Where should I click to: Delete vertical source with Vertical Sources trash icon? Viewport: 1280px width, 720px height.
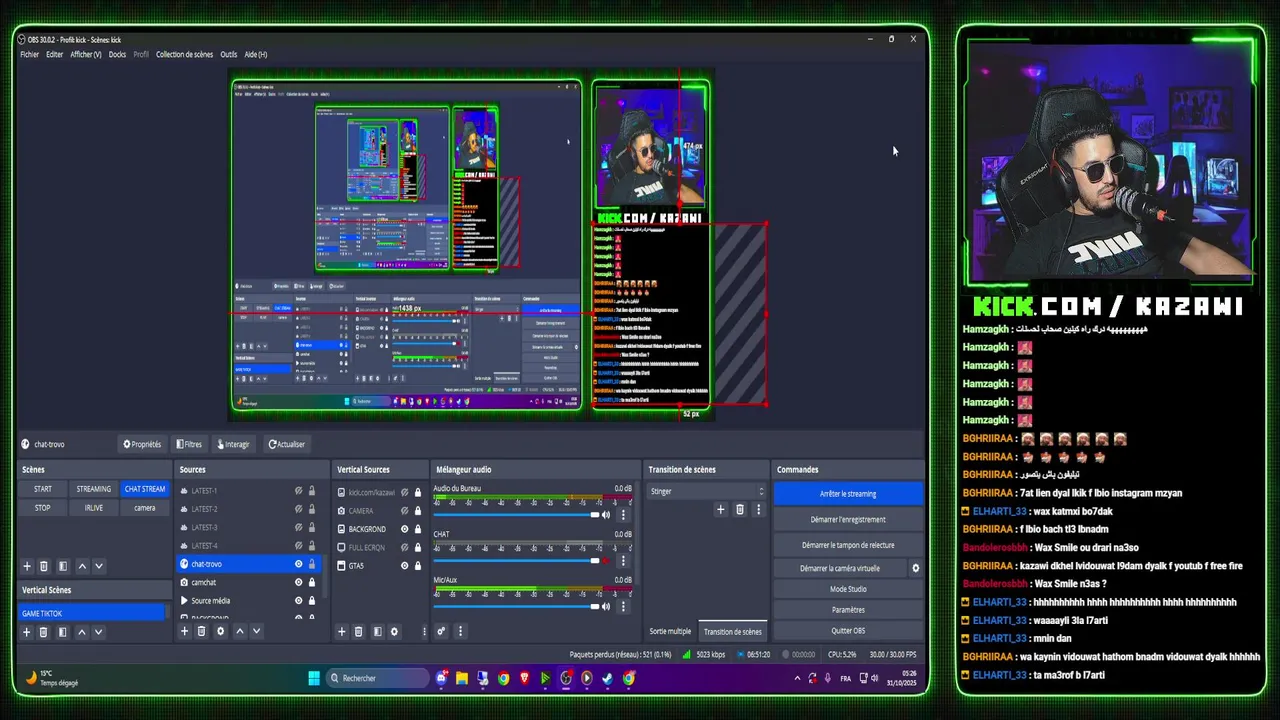tap(358, 631)
